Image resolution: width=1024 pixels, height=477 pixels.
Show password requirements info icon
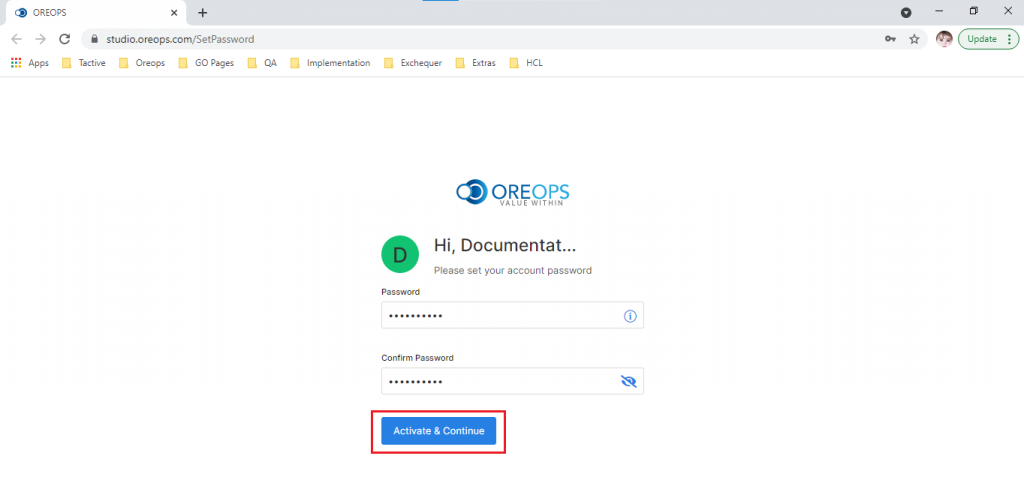[x=630, y=316]
